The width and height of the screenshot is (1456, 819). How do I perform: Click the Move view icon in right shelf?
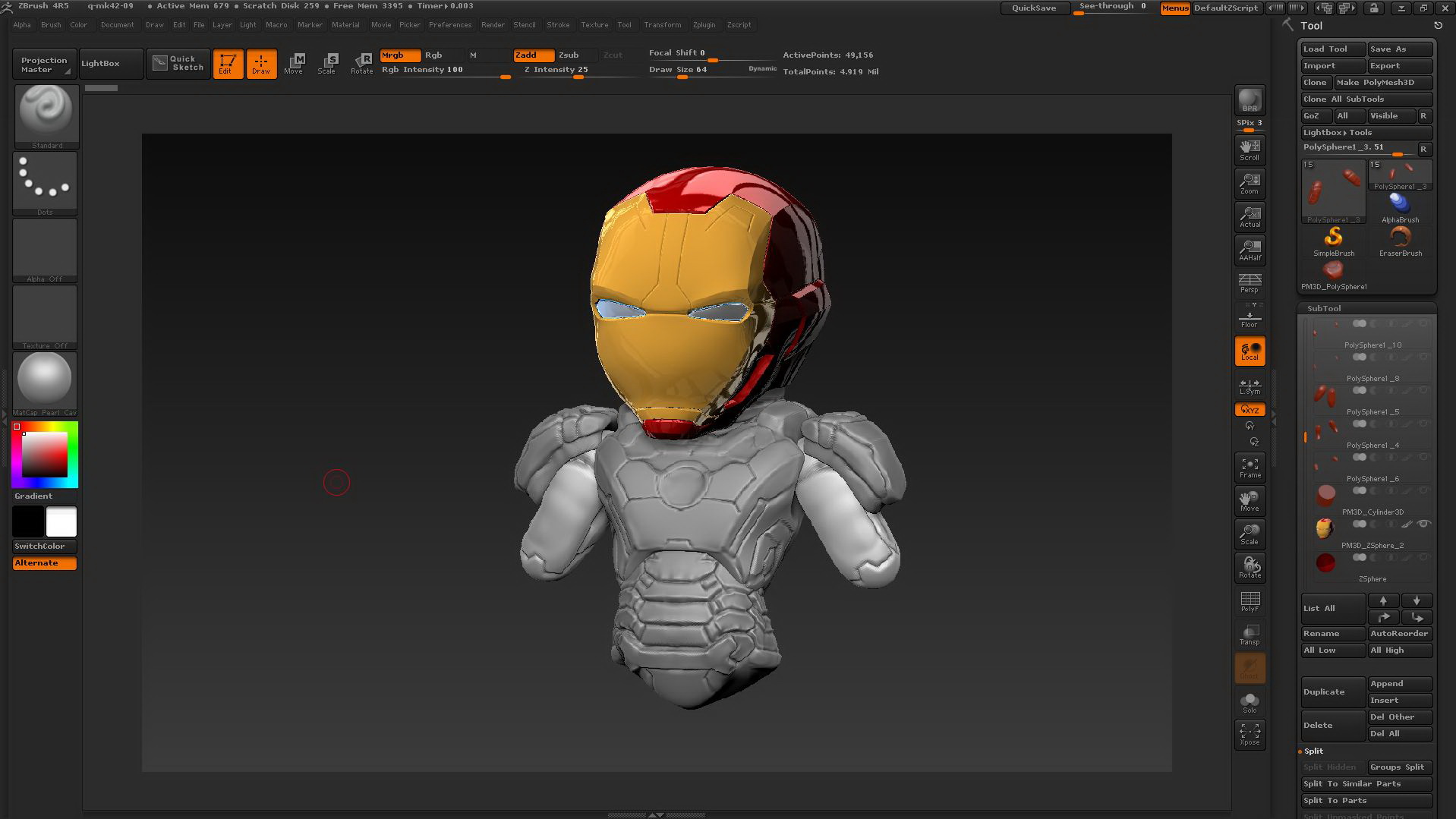(1250, 501)
